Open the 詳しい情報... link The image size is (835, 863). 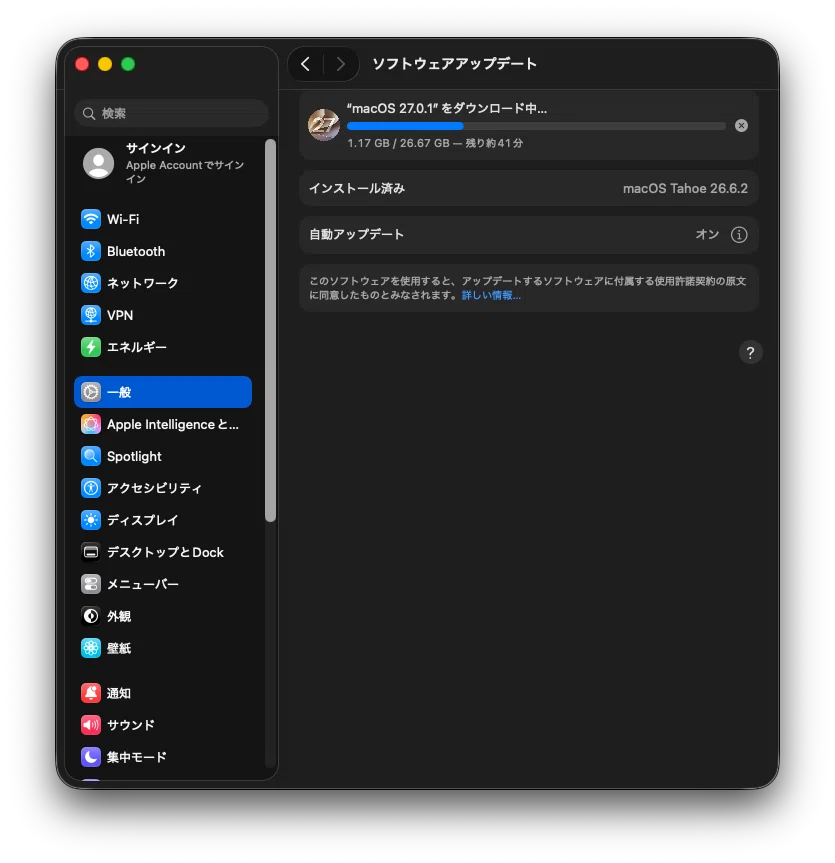[491, 295]
